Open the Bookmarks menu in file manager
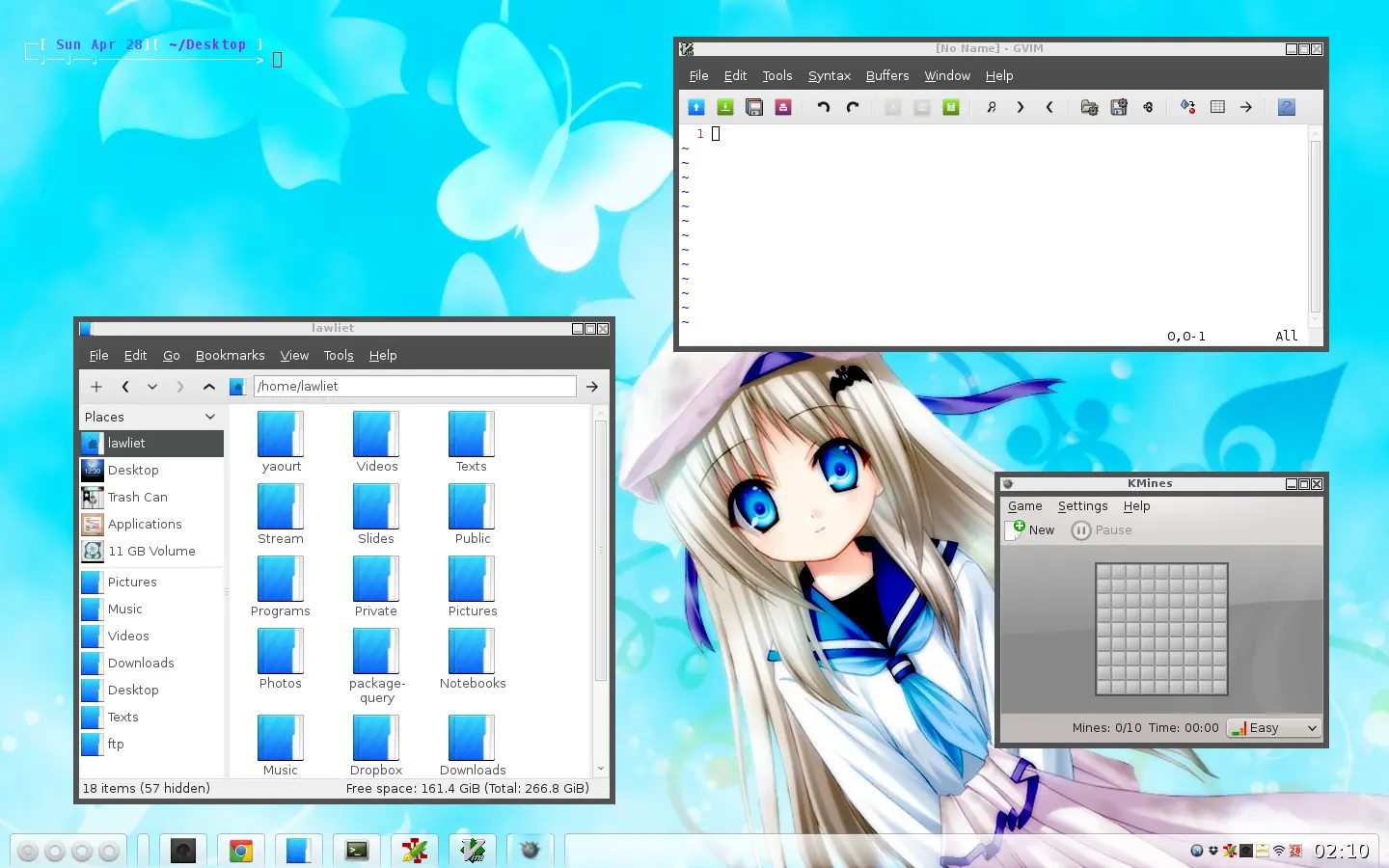Image resolution: width=1389 pixels, height=868 pixels. coord(230,356)
